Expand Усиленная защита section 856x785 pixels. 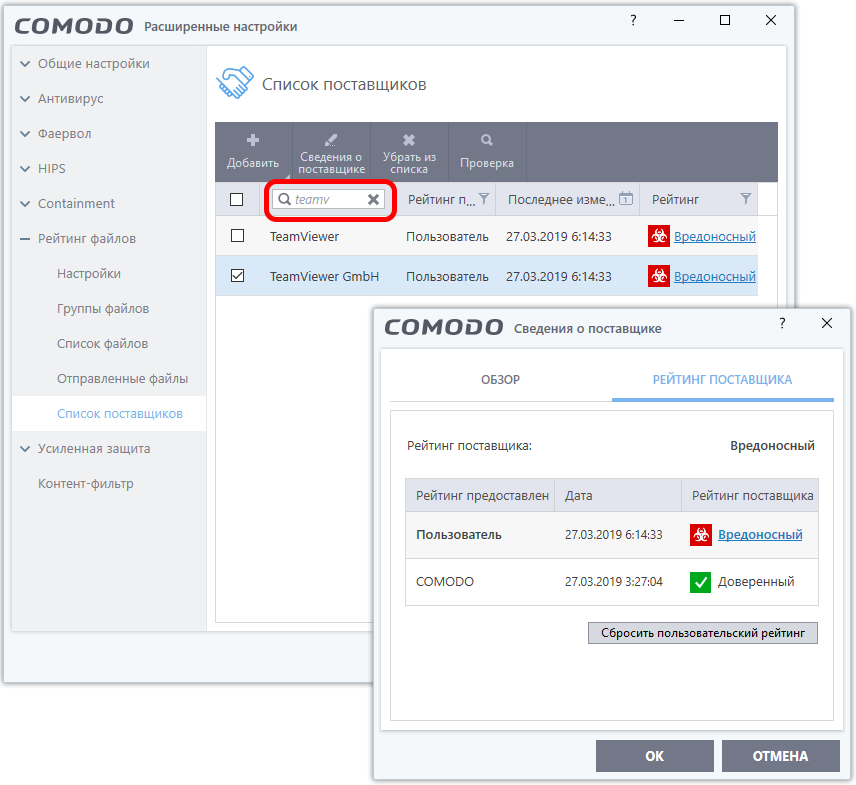(x=25, y=449)
